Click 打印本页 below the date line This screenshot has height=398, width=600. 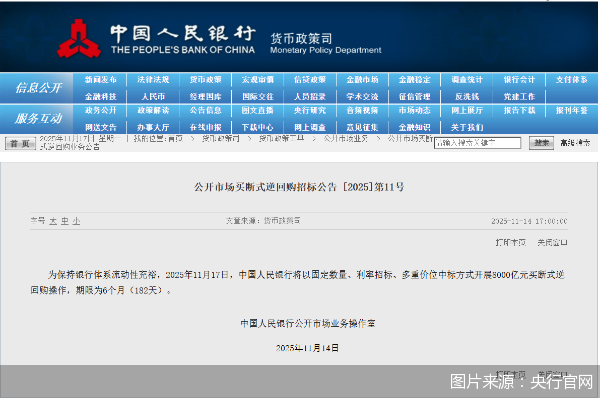pyautogui.click(x=511, y=243)
